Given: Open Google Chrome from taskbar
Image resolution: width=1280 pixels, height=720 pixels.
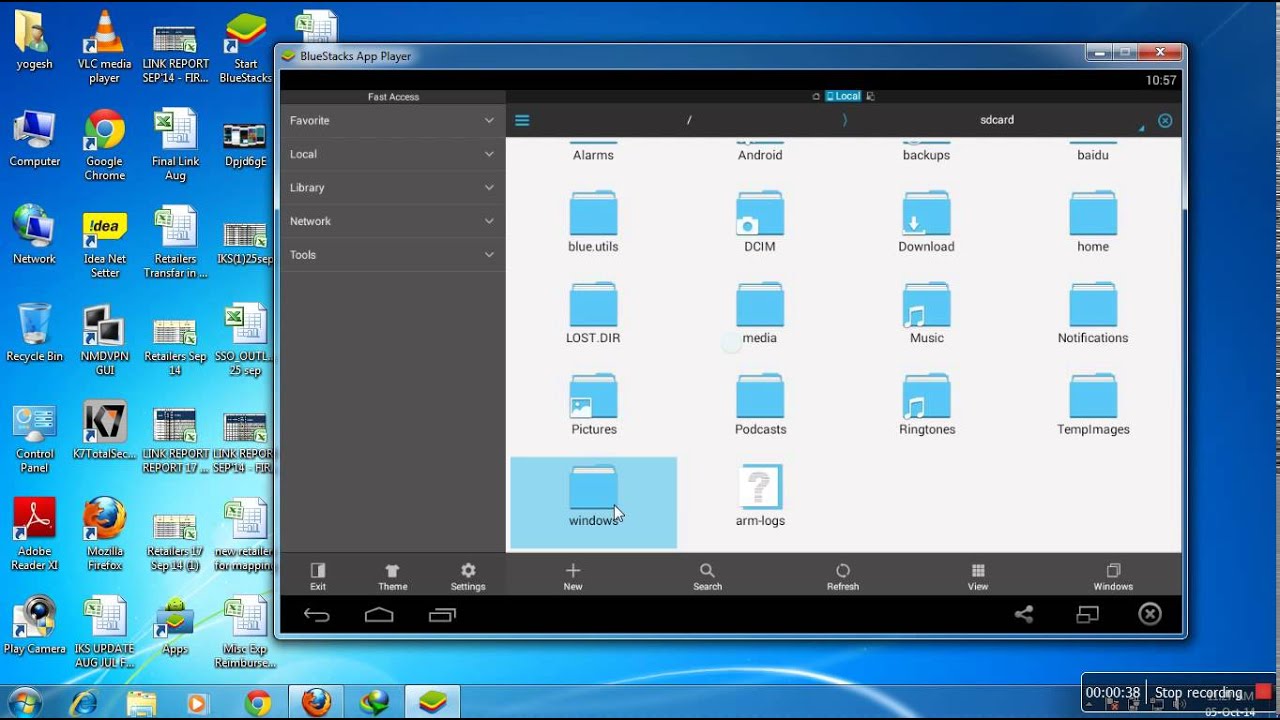Looking at the screenshot, I should click(257, 703).
